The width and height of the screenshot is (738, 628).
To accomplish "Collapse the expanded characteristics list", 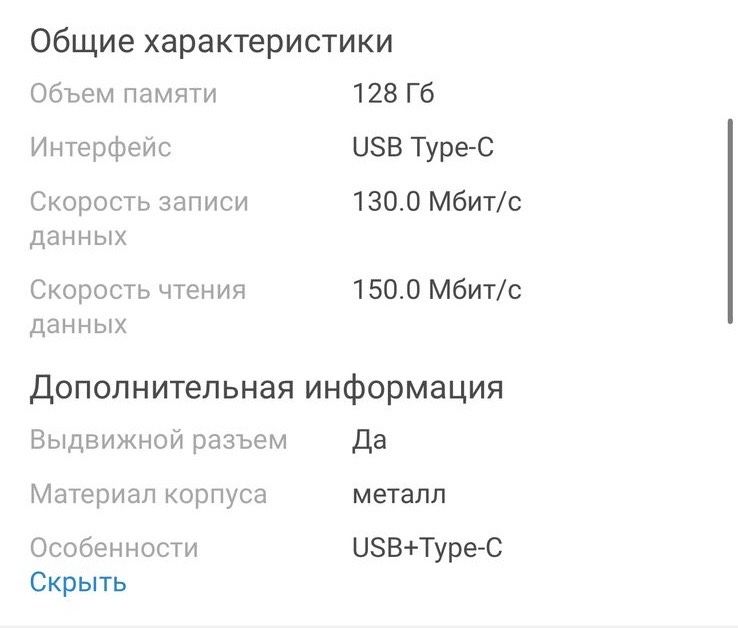I will click(x=78, y=582).
